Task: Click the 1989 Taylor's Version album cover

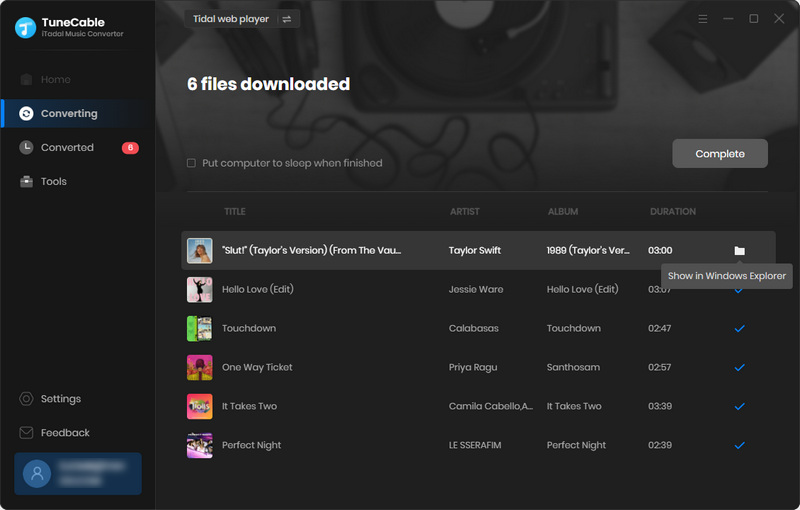Action: click(199, 250)
